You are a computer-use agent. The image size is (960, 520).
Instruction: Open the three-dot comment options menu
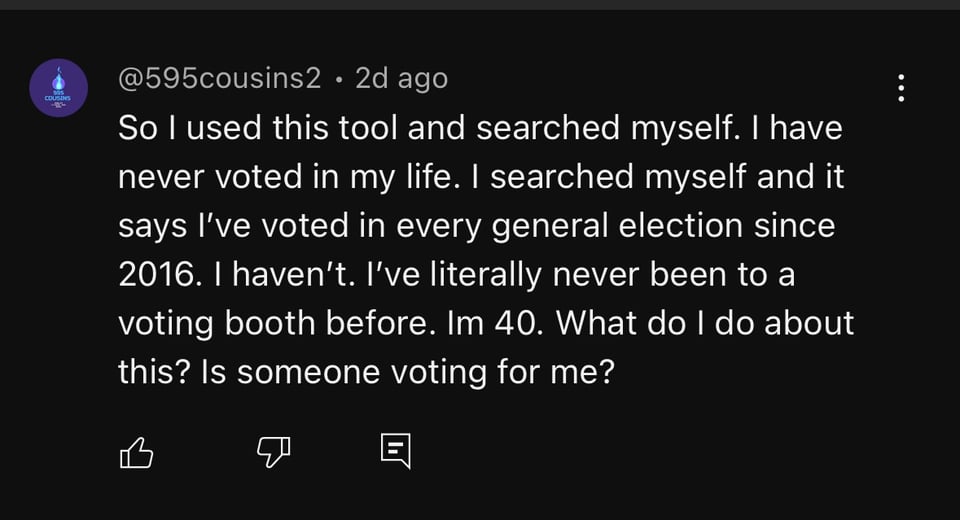click(x=901, y=88)
